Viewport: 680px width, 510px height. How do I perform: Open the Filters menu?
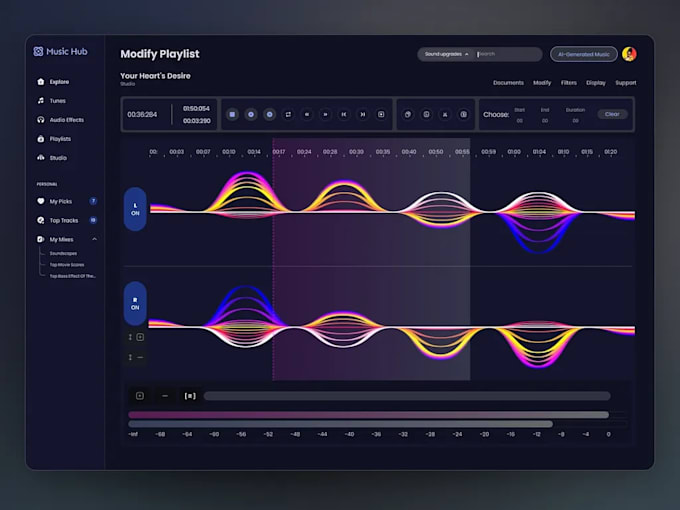pos(569,82)
